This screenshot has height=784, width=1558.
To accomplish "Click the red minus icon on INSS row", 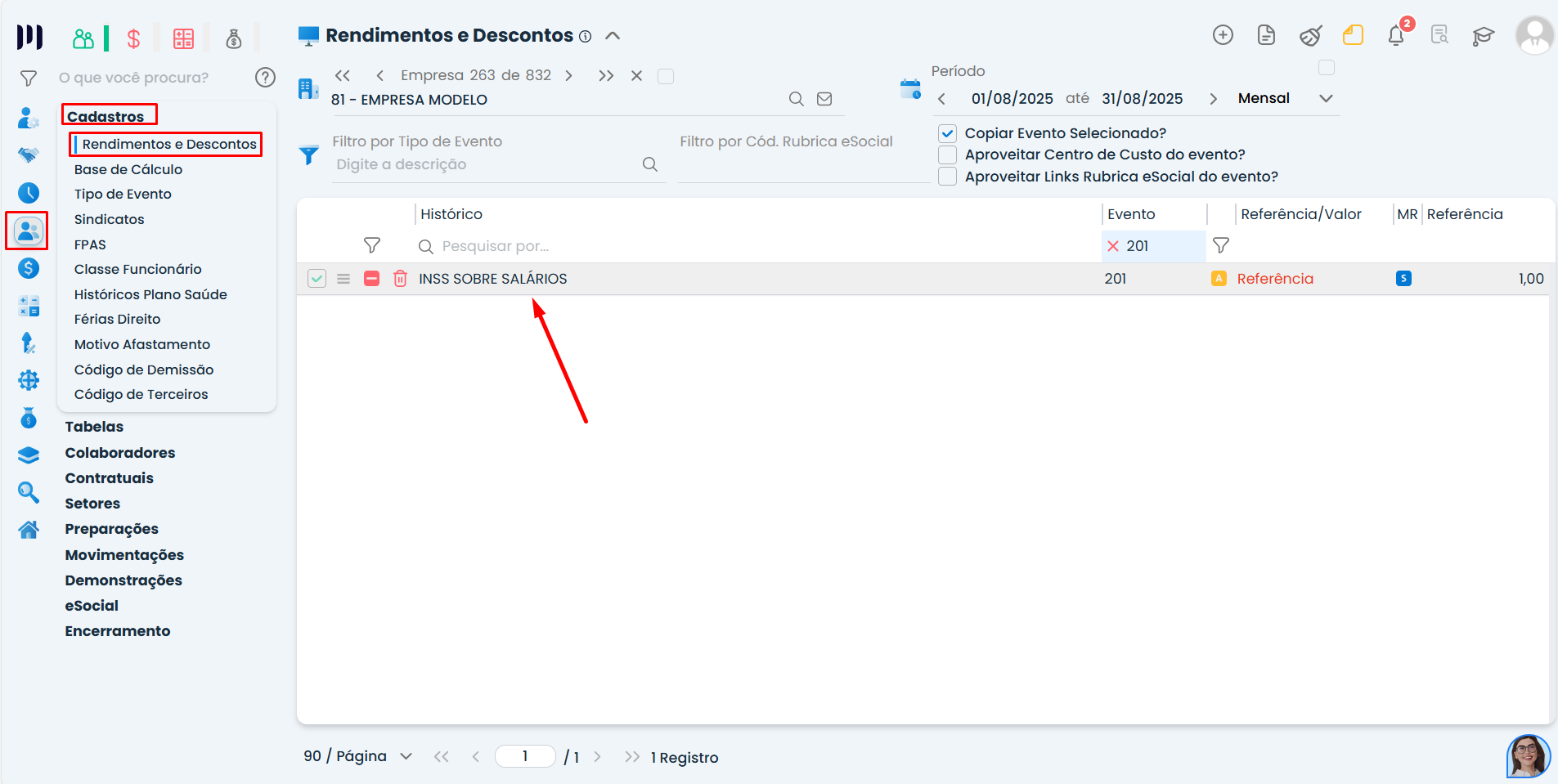I will [x=371, y=279].
